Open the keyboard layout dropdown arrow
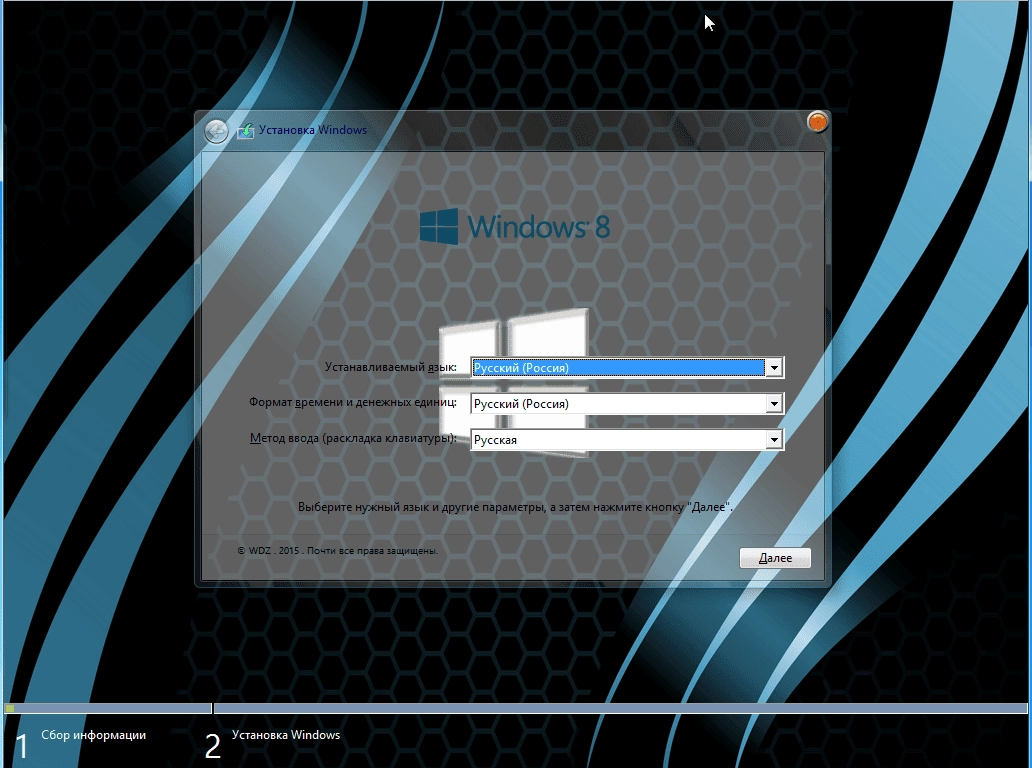Viewport: 1032px width, 768px height. point(774,440)
